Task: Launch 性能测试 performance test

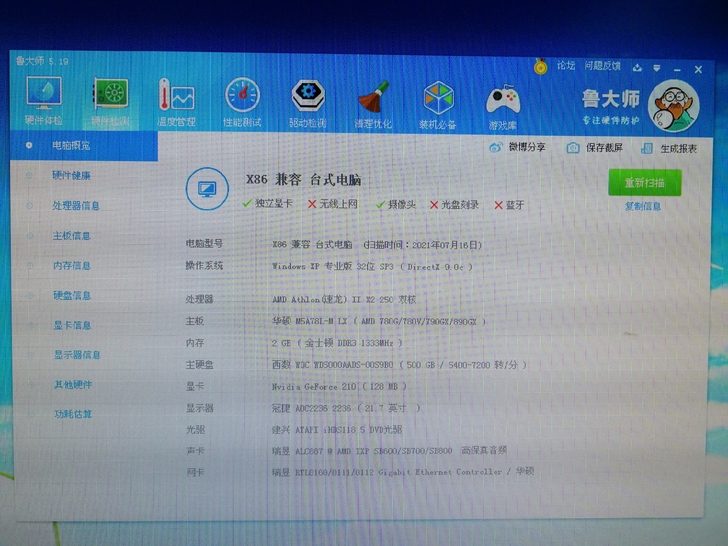Action: coord(242,103)
